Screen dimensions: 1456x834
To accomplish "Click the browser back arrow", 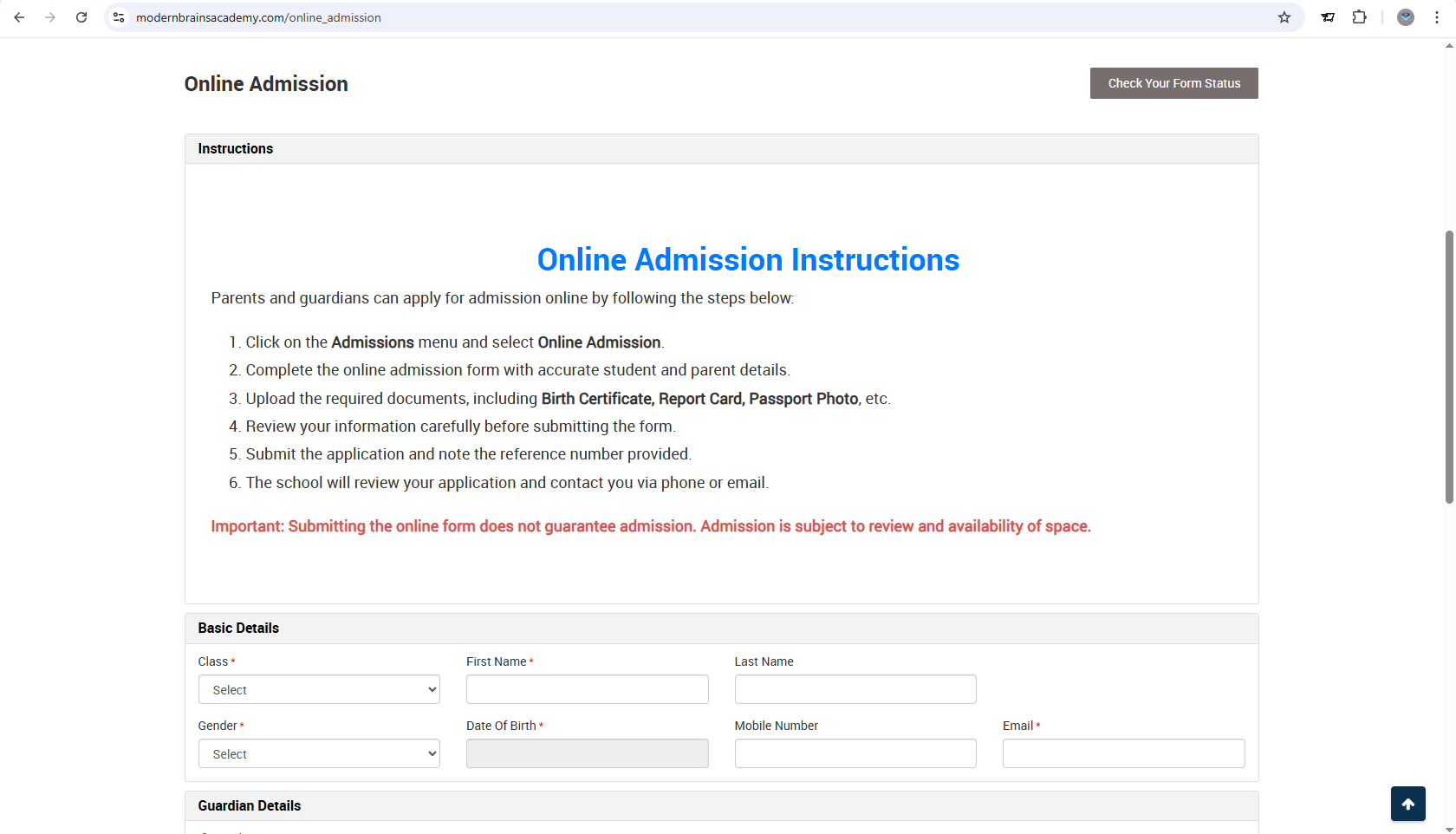I will point(19,17).
